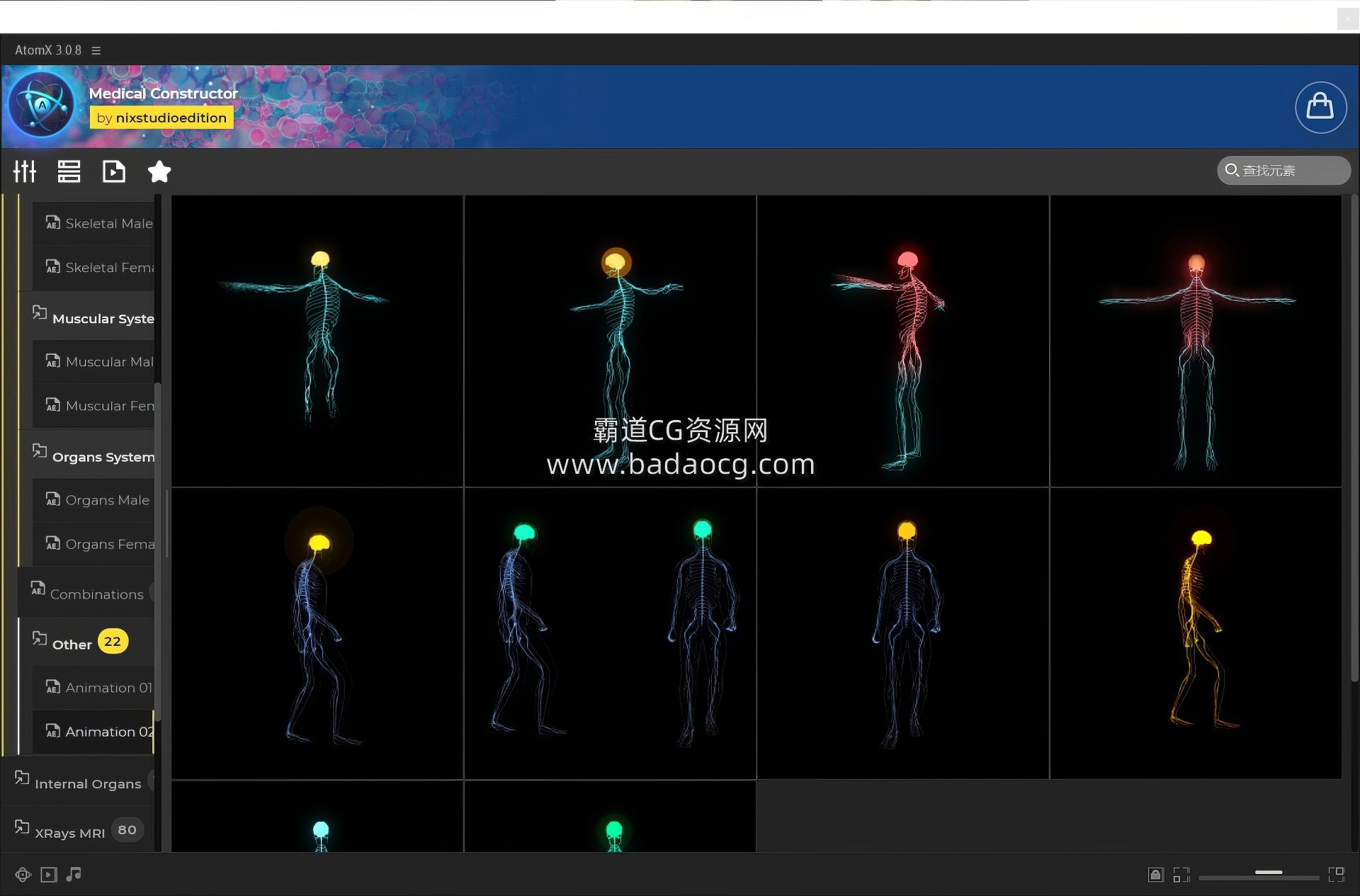
Task: Collapse the Muscular System group
Action: [86, 315]
